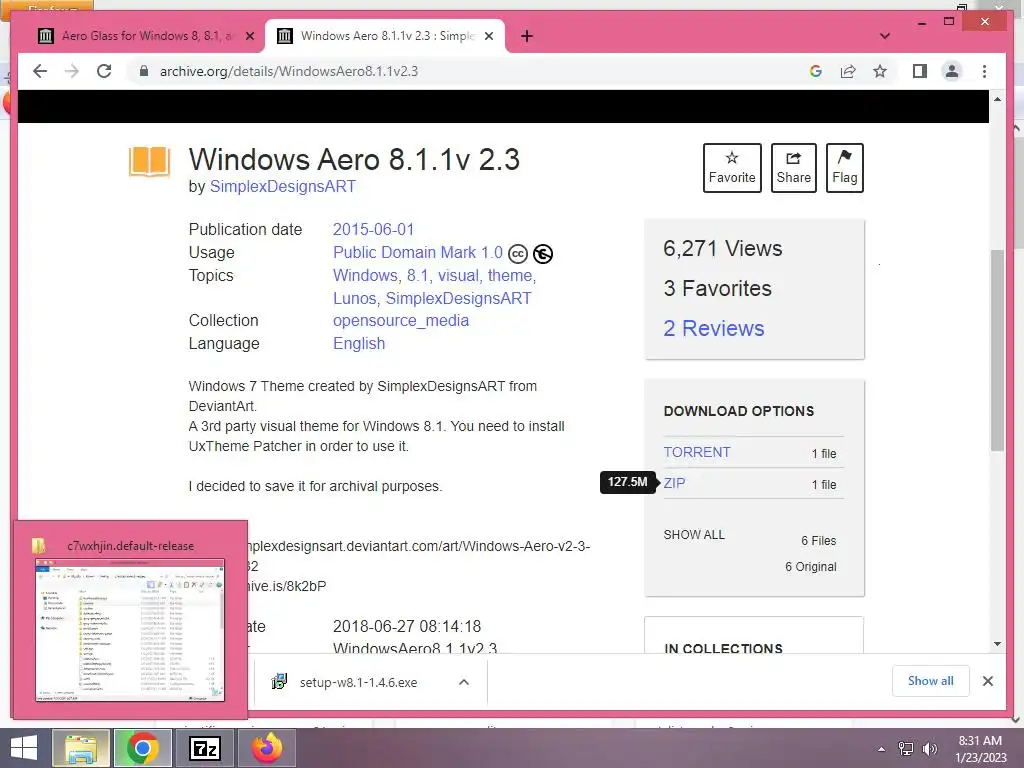Viewport: 1024px width, 768px height.
Task: Open Firefox from the taskbar
Action: click(267, 748)
